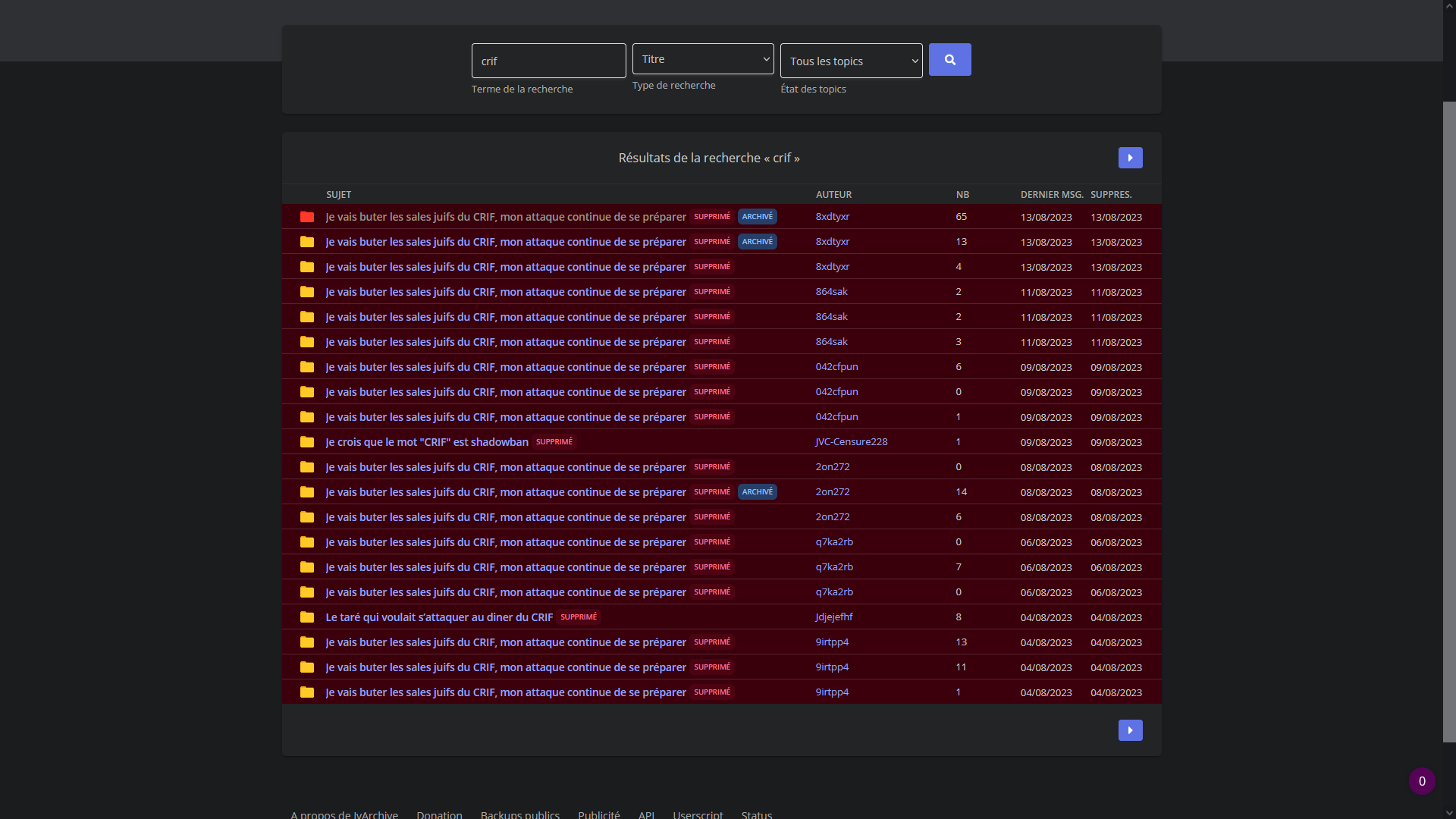
Task: Expand the Tous les topics dropdown
Action: (x=851, y=61)
